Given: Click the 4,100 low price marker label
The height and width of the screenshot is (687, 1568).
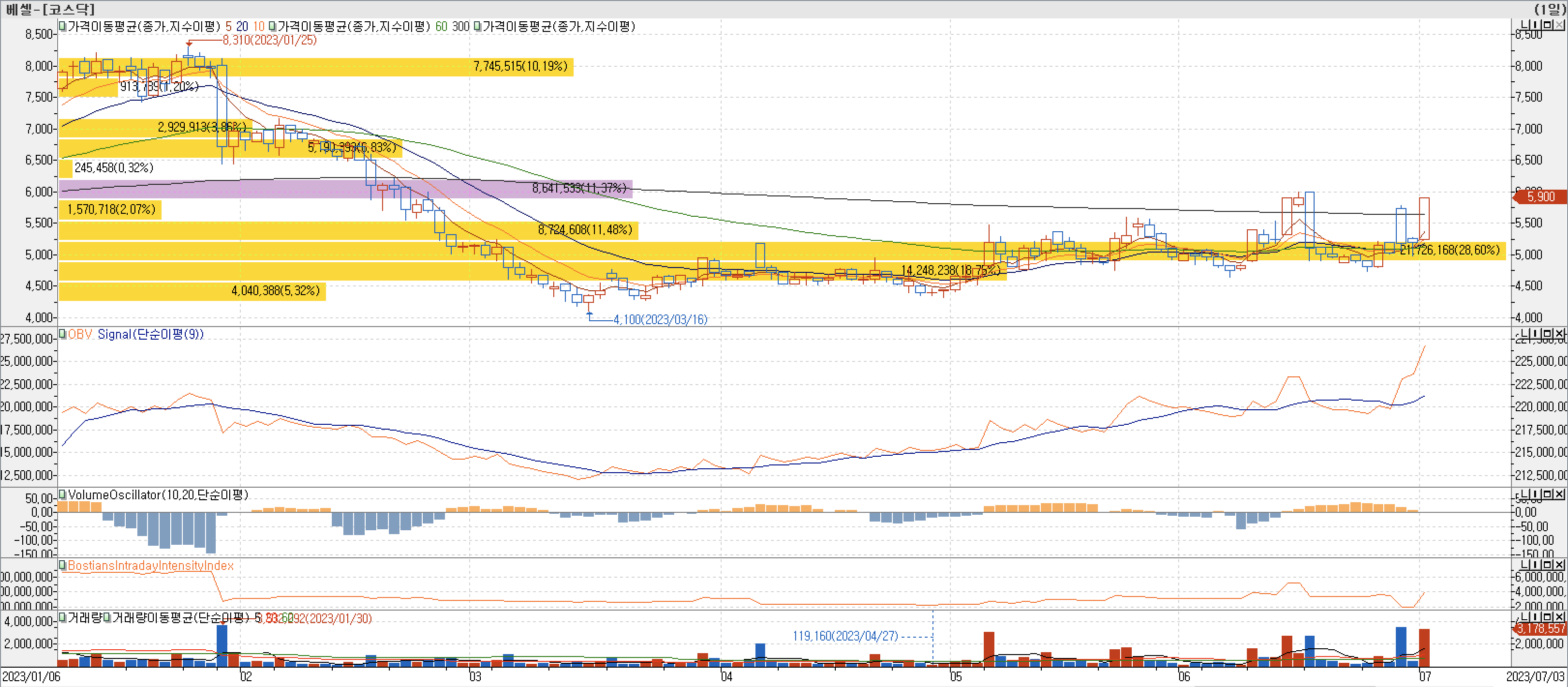Looking at the screenshot, I should (660, 319).
